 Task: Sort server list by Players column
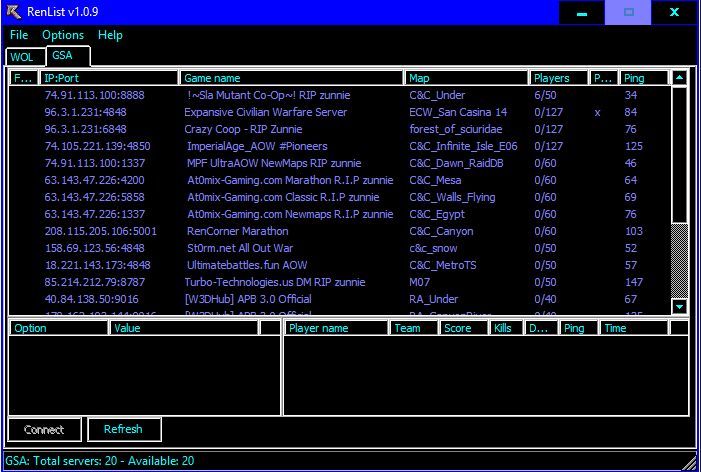point(558,78)
